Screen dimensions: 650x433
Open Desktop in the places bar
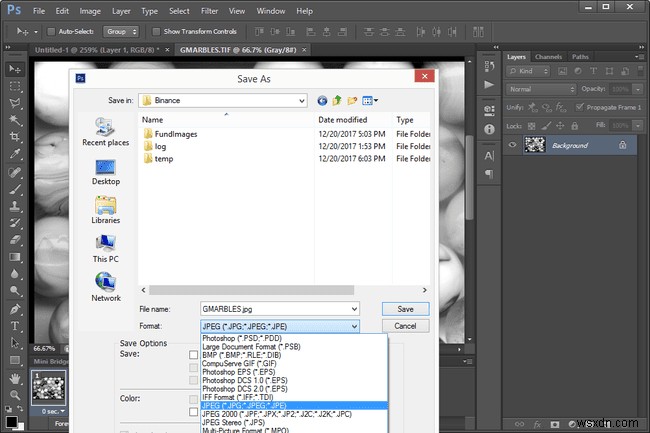(106, 171)
